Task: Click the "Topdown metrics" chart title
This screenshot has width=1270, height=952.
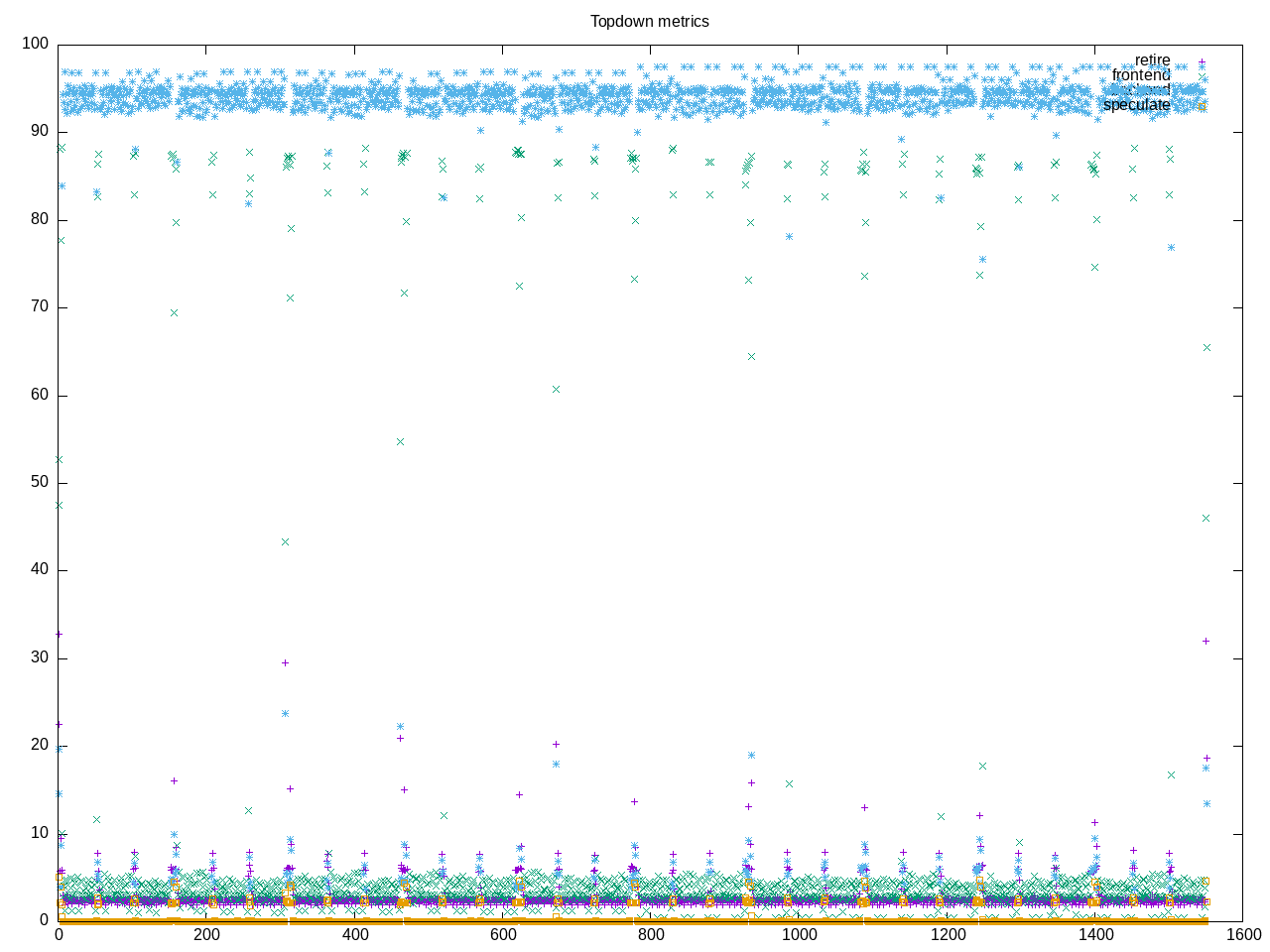Action: pyautogui.click(x=649, y=21)
